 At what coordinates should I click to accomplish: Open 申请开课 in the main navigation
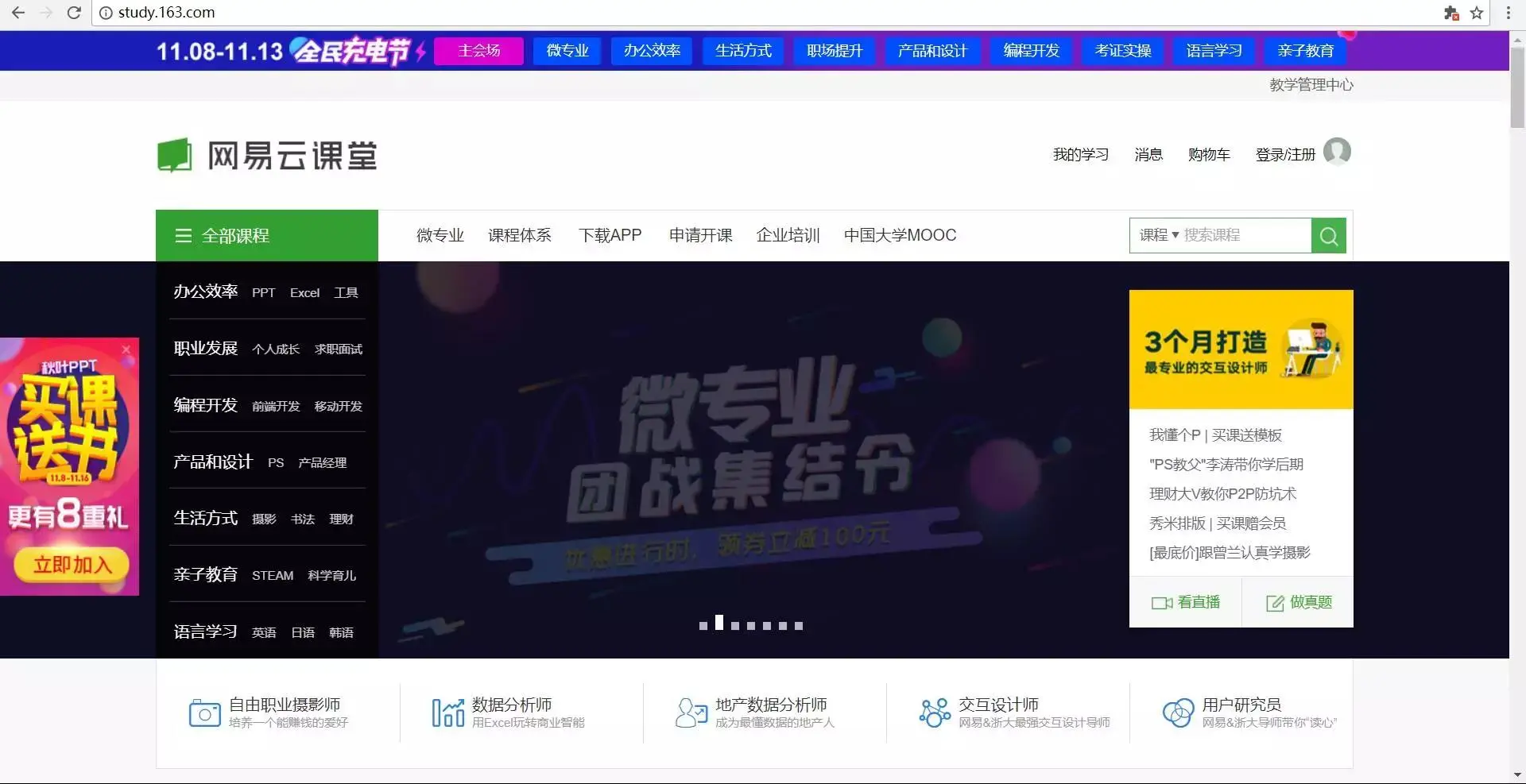700,235
